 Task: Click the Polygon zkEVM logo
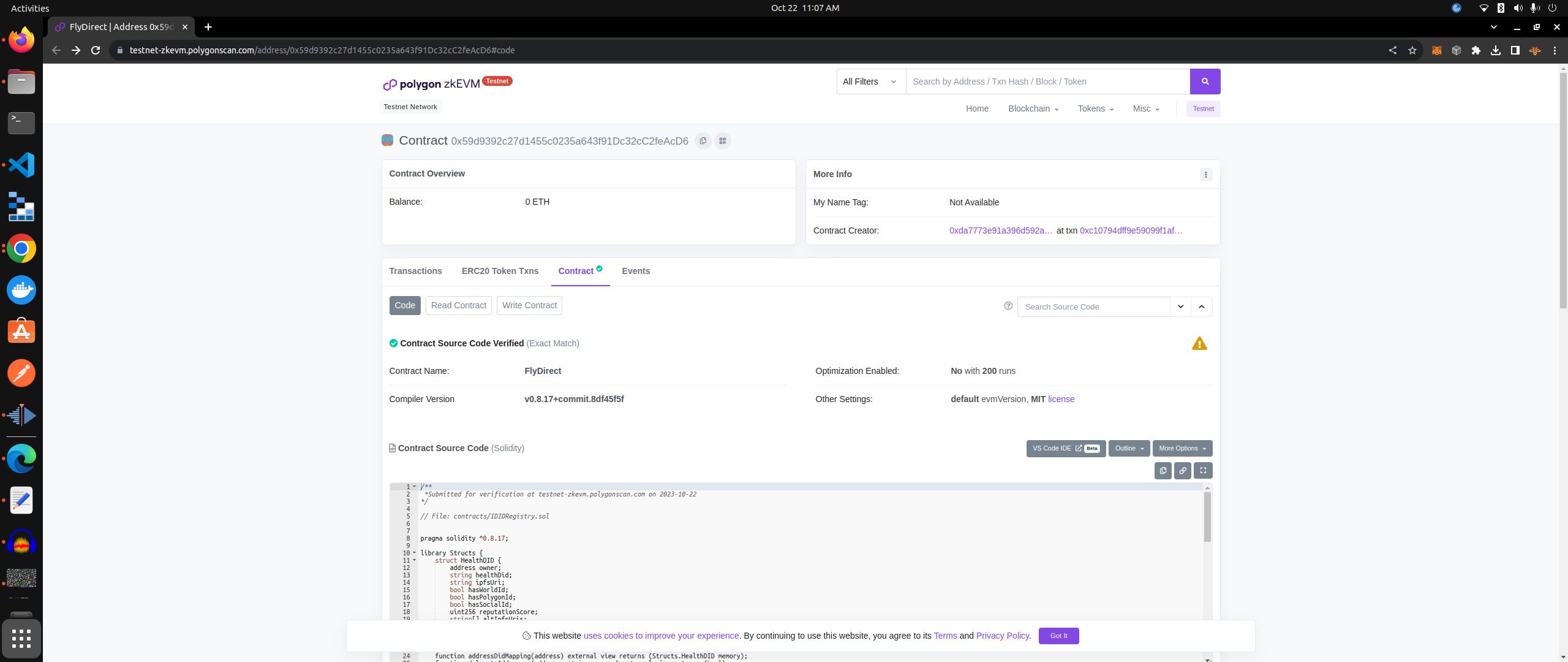[431, 84]
